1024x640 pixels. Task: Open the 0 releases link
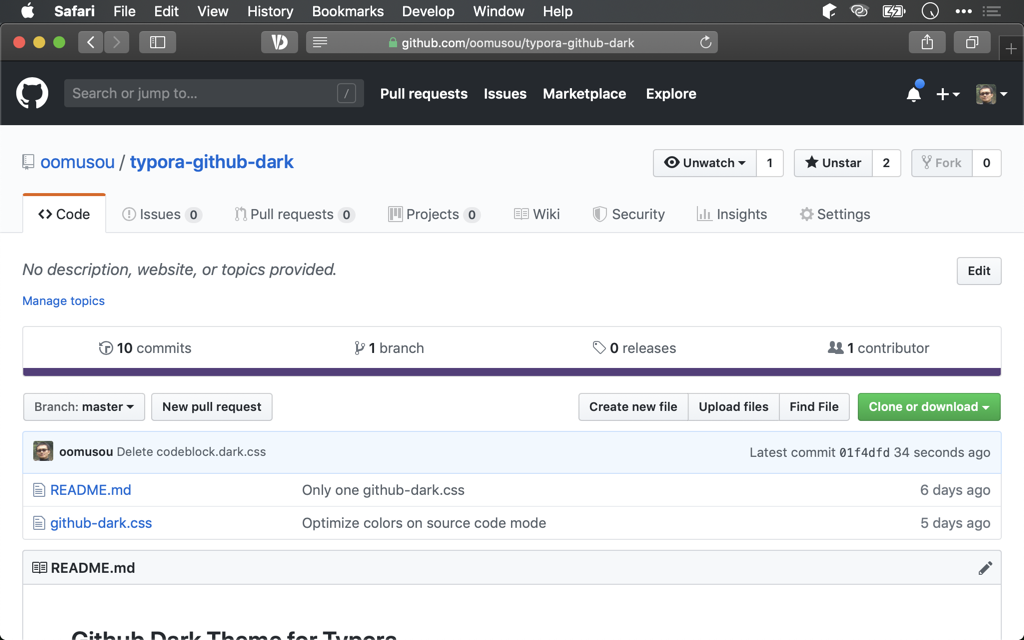634,348
